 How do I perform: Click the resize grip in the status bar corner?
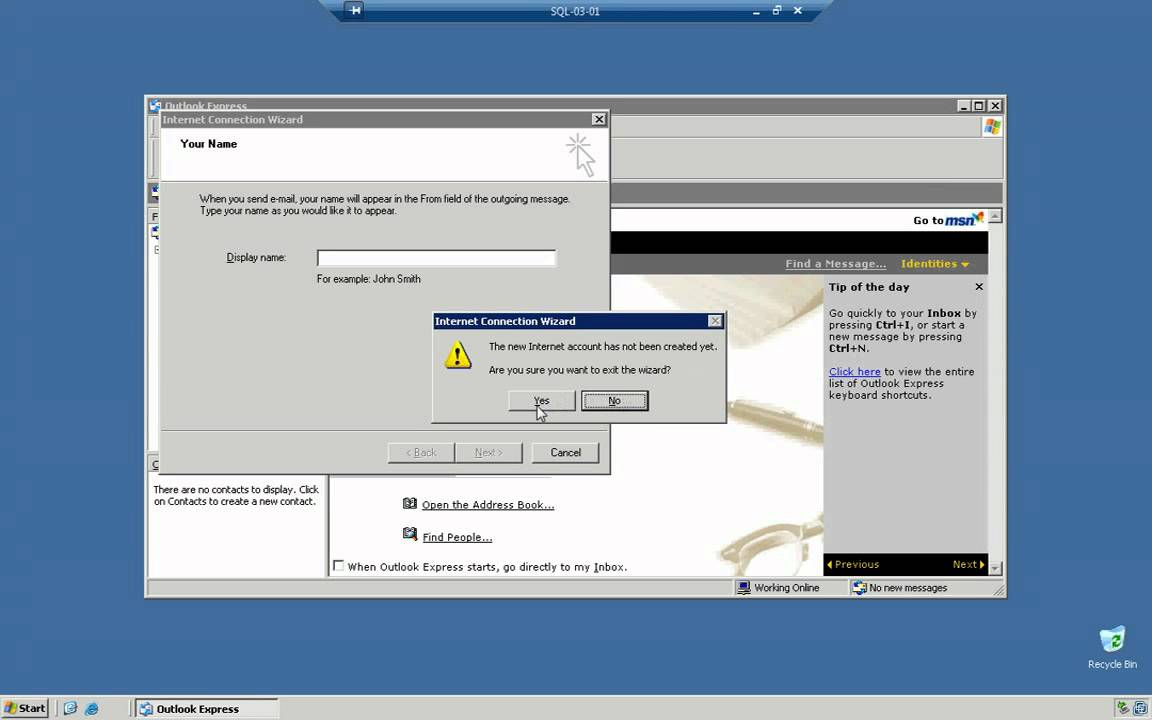998,589
